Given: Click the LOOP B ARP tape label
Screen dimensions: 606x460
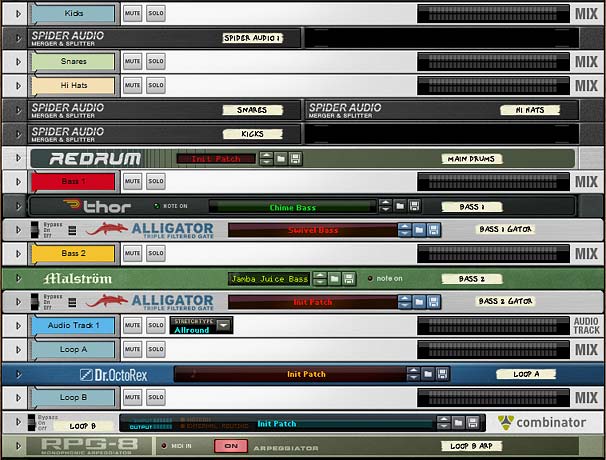Looking at the screenshot, I should pos(472,446).
